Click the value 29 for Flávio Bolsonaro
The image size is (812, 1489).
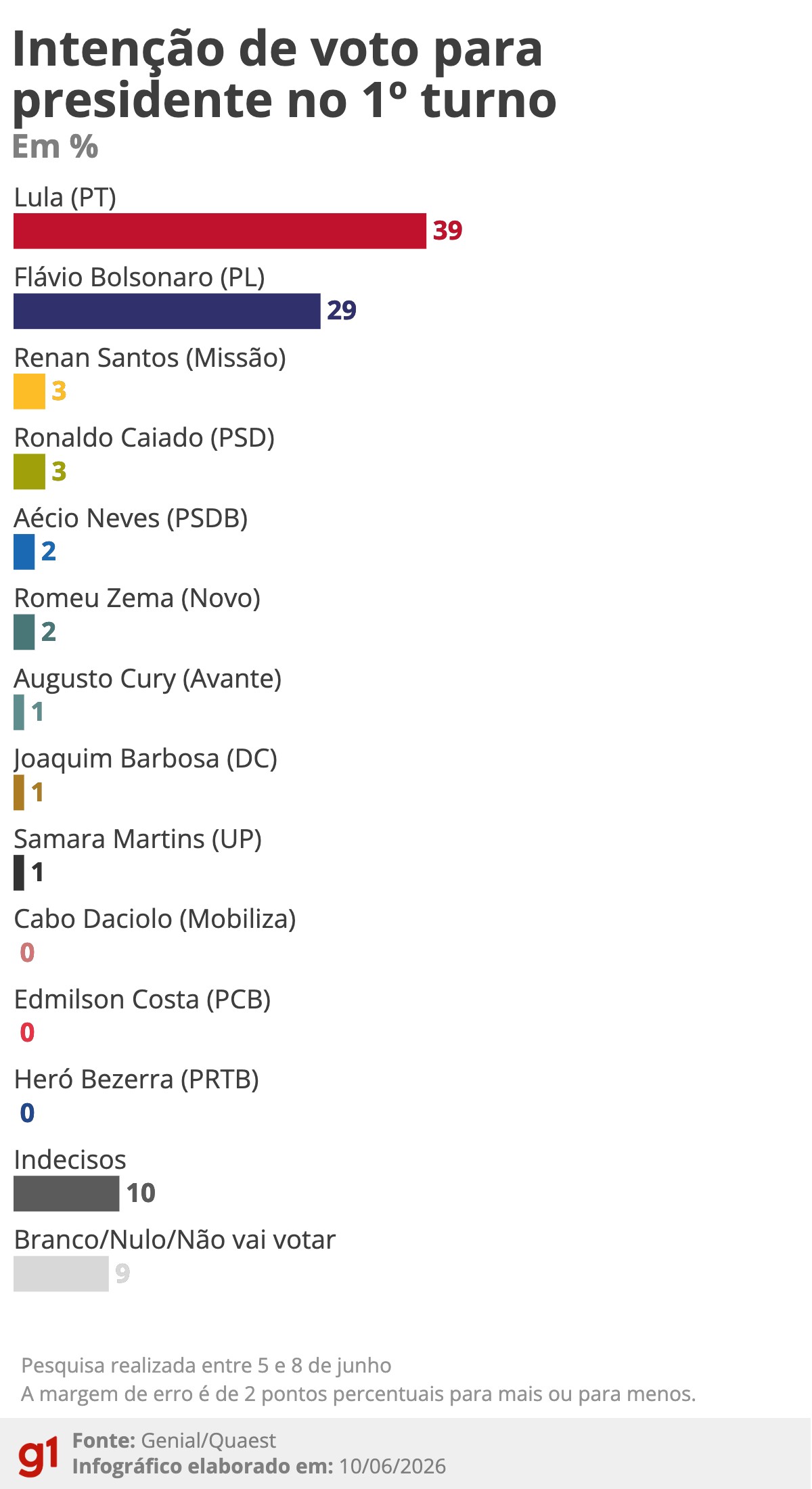pos(342,311)
